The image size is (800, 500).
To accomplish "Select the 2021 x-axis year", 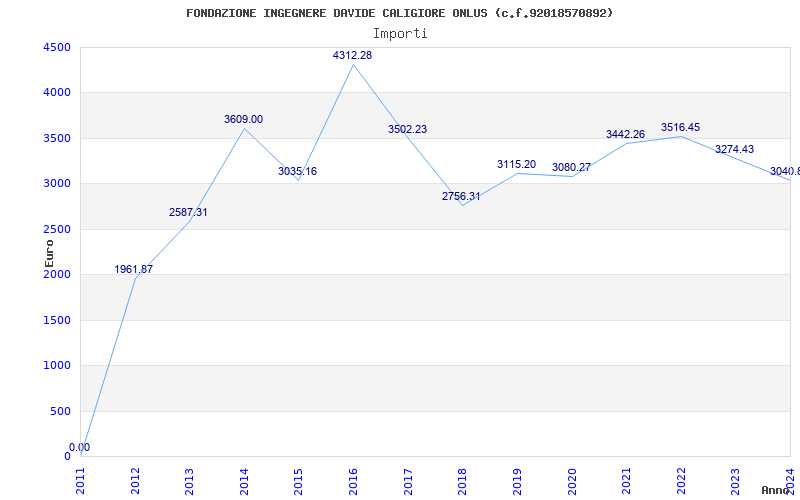I will pos(627,481).
